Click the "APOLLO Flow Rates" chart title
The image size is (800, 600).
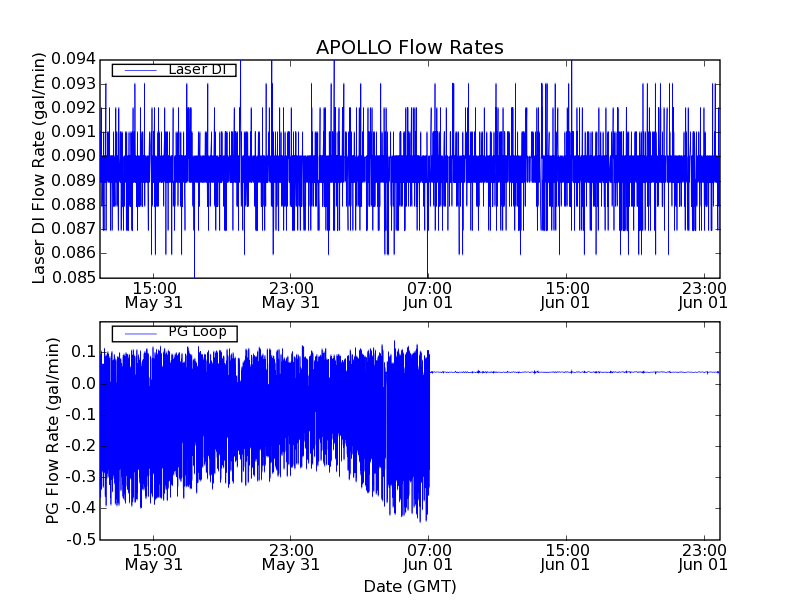click(x=409, y=47)
